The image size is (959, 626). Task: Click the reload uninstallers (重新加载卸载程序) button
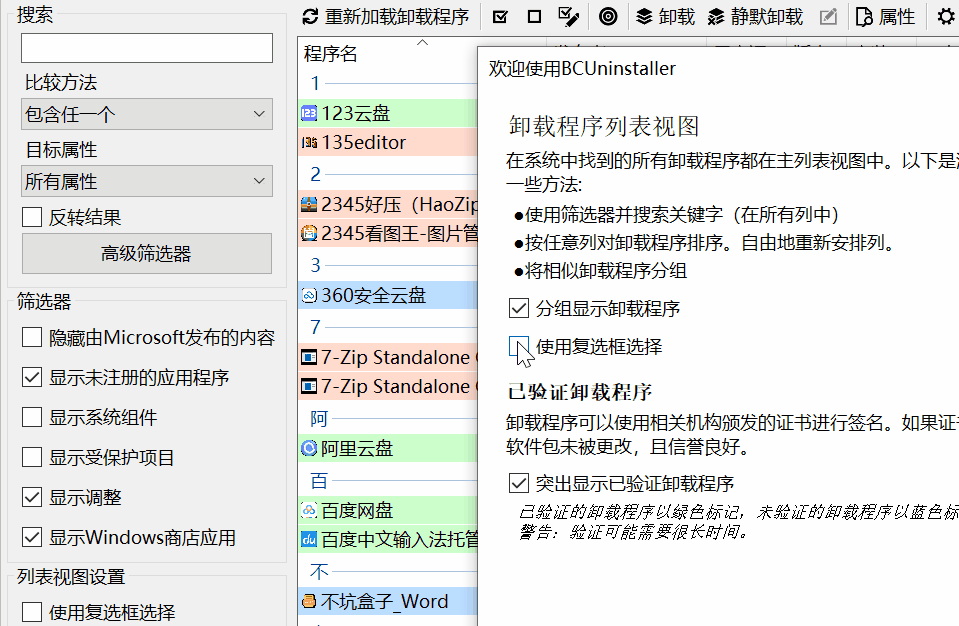tap(385, 17)
